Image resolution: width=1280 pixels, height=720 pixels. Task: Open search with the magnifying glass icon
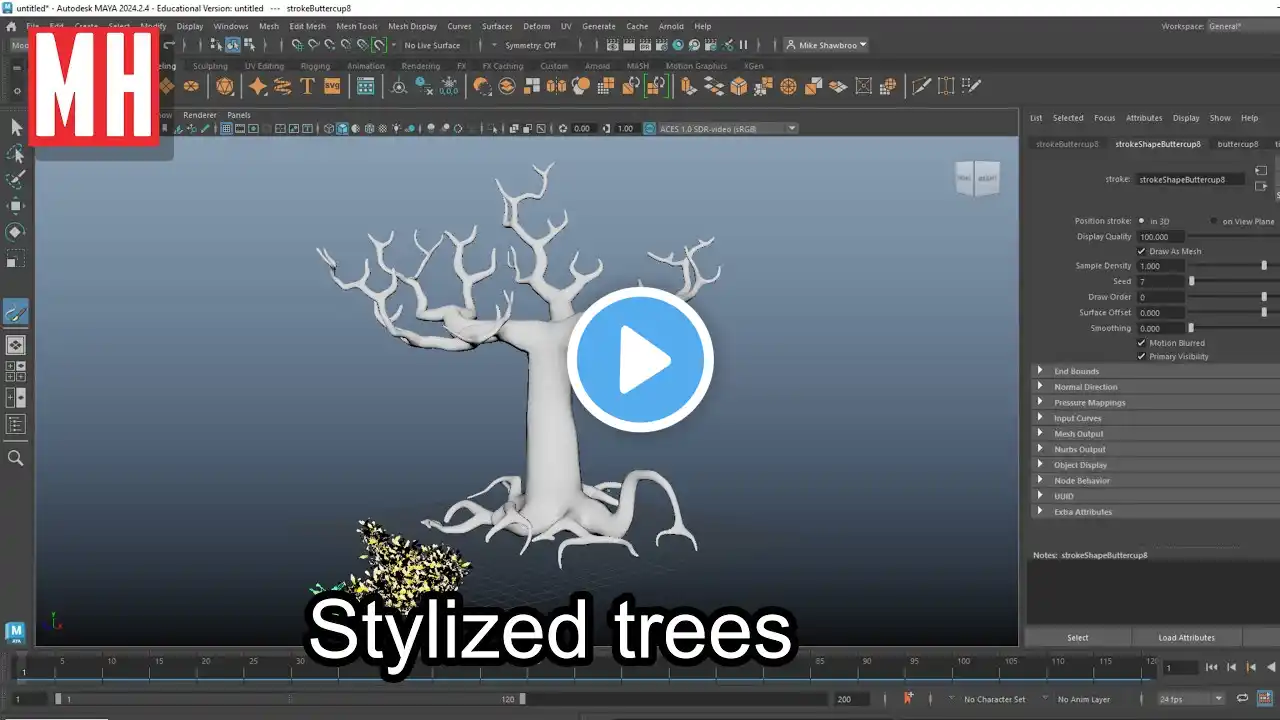click(x=16, y=458)
